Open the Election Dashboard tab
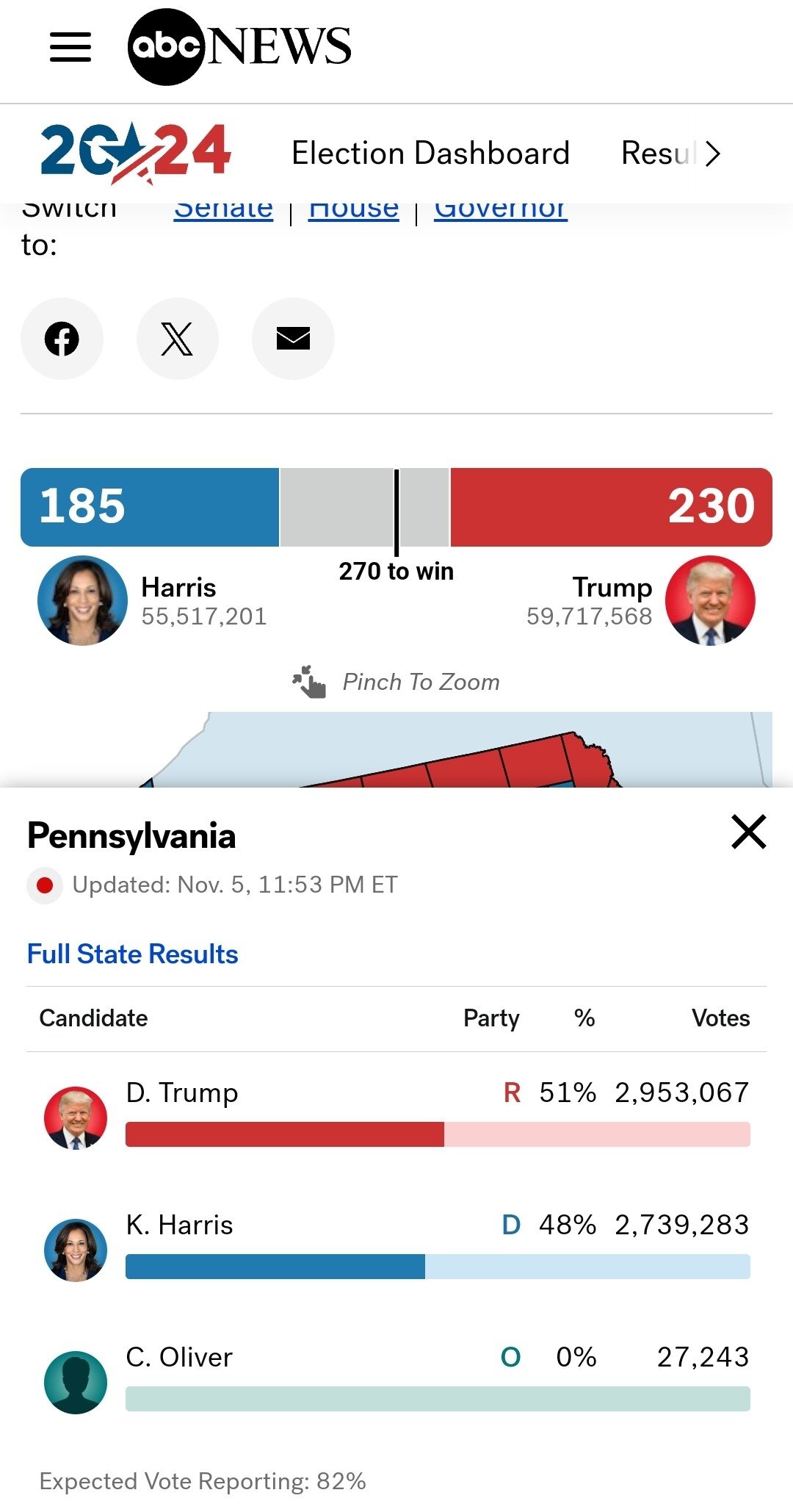793x1512 pixels. (430, 154)
